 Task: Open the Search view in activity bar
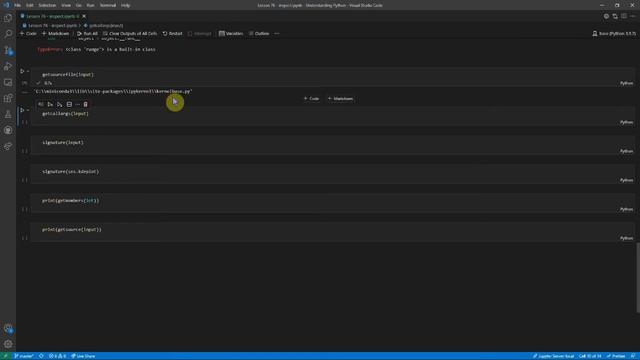8,34
